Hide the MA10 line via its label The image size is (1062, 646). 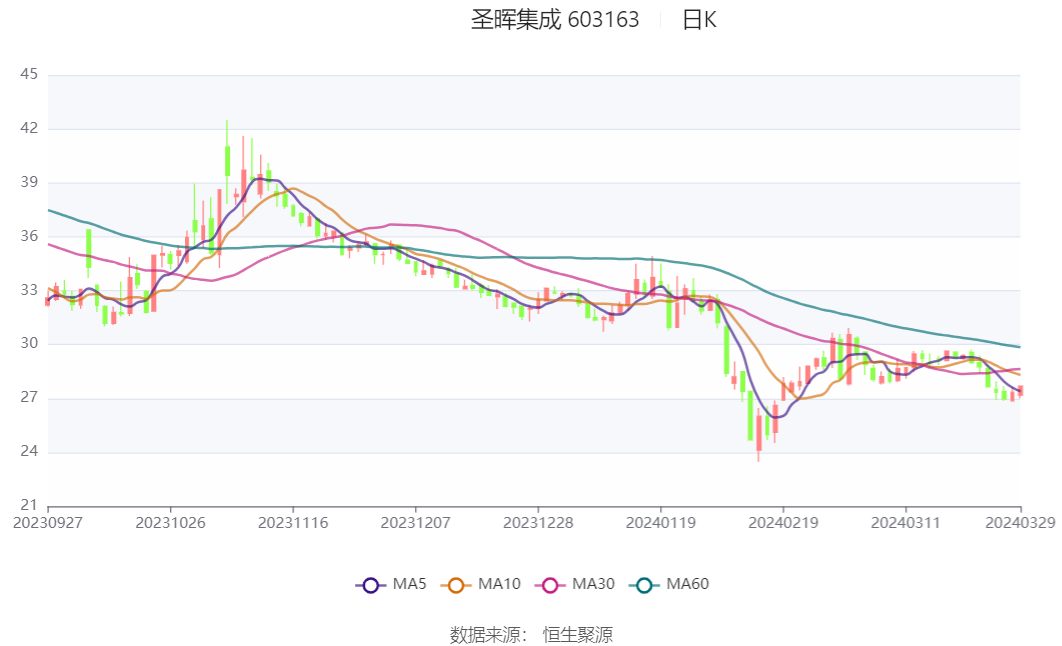click(499, 584)
